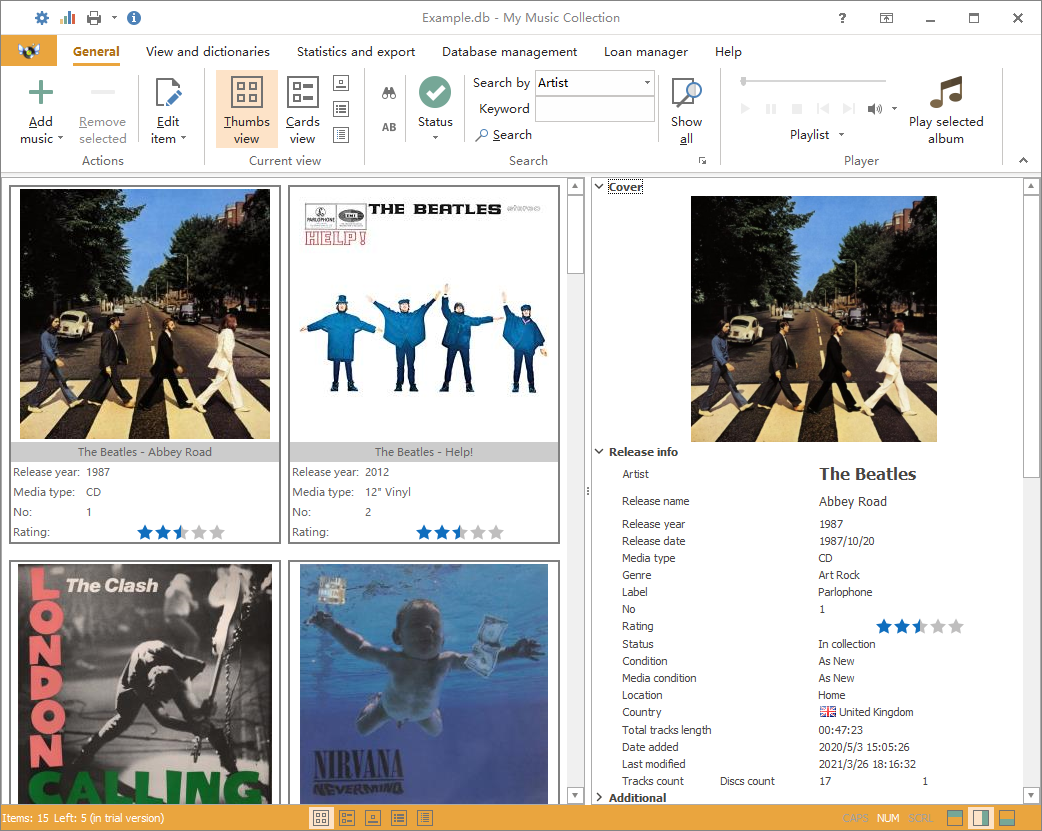Click the printer icon in title bar
The image size is (1042, 831).
pyautogui.click(x=94, y=18)
